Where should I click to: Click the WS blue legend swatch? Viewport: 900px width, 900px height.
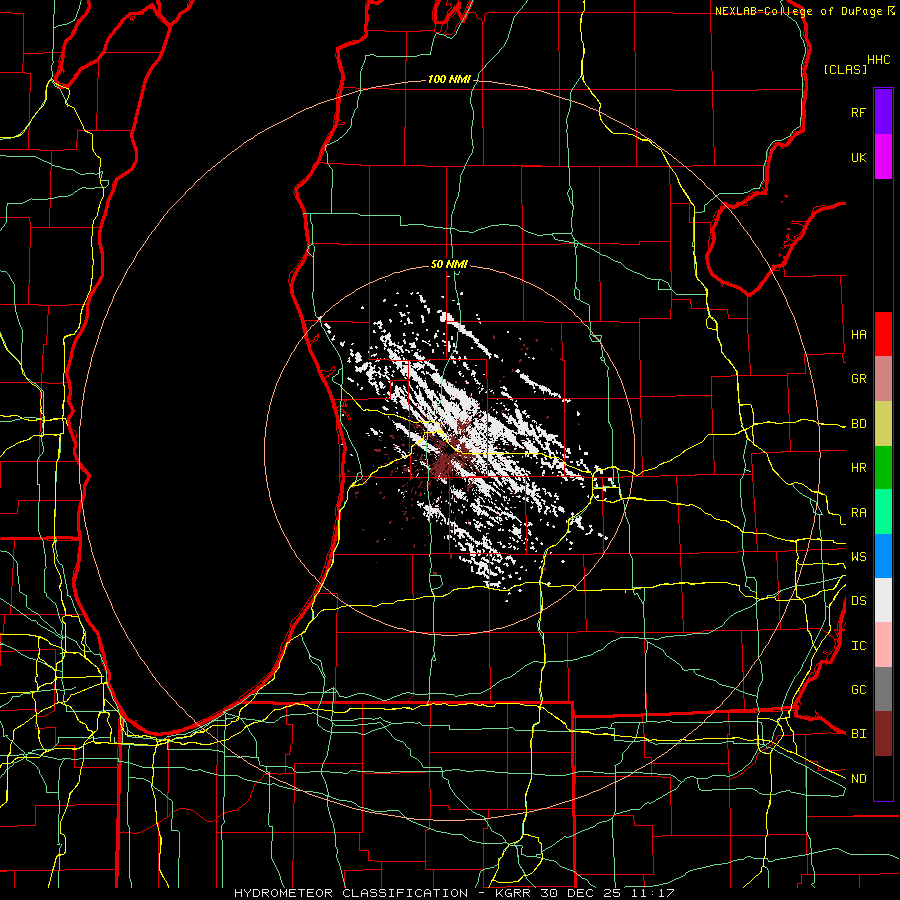point(883,556)
